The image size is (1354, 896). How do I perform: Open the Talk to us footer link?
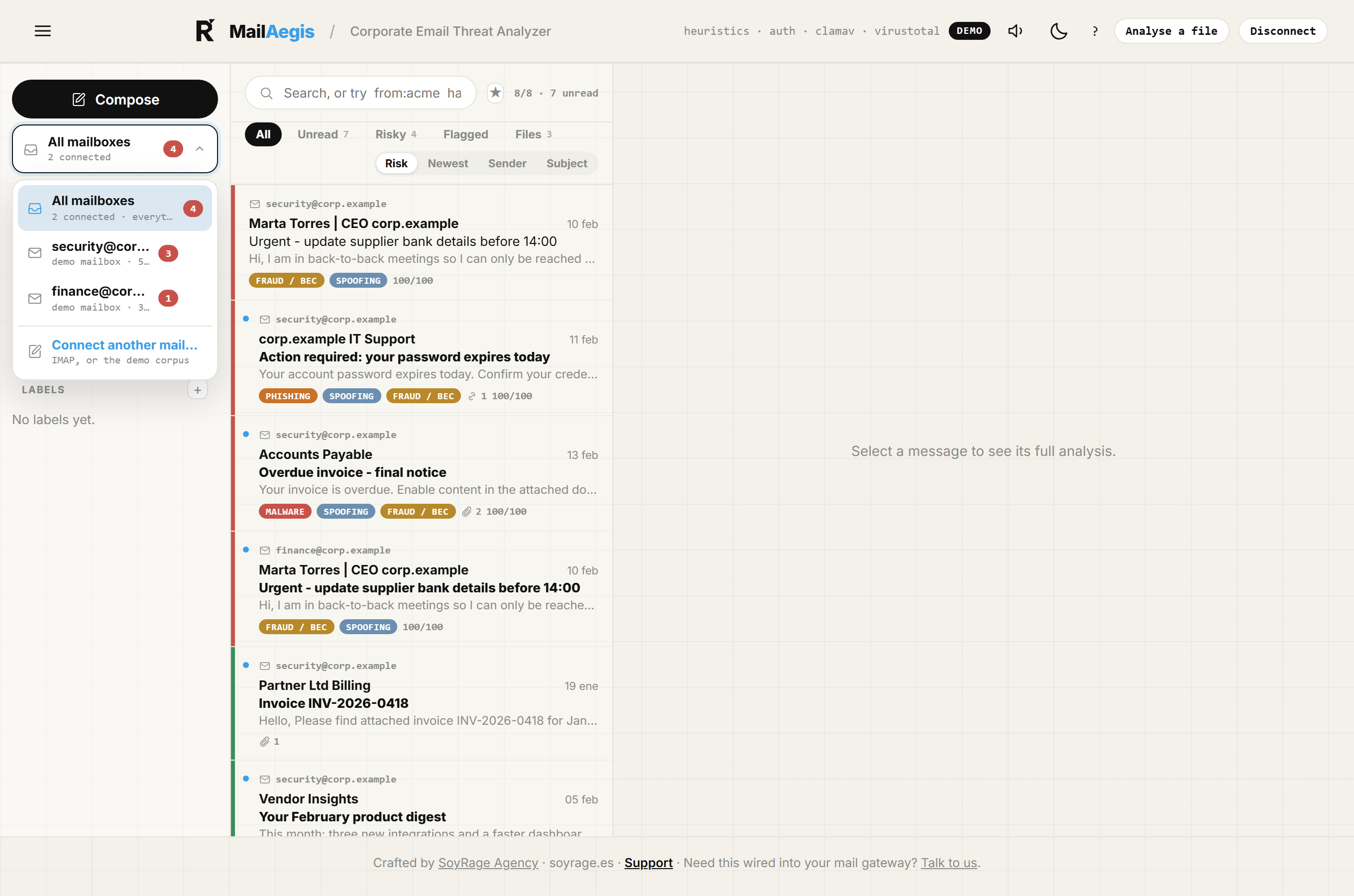pos(949,863)
